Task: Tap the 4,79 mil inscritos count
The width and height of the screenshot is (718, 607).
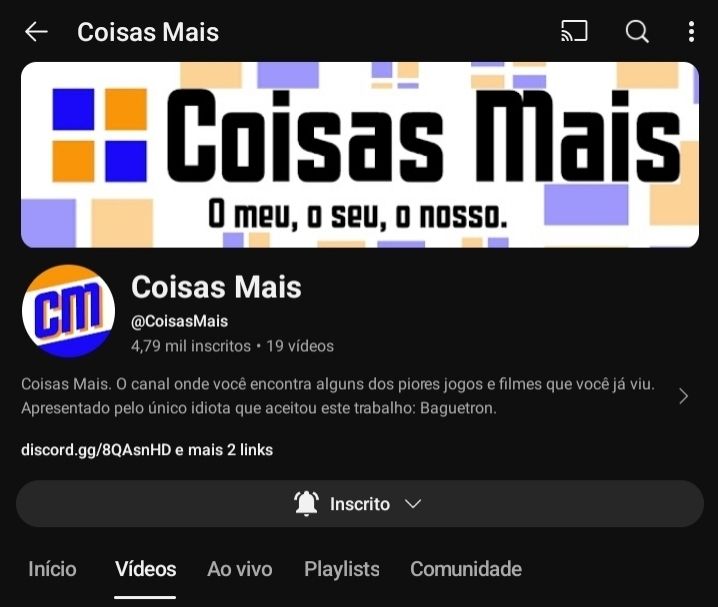Action: tap(191, 346)
